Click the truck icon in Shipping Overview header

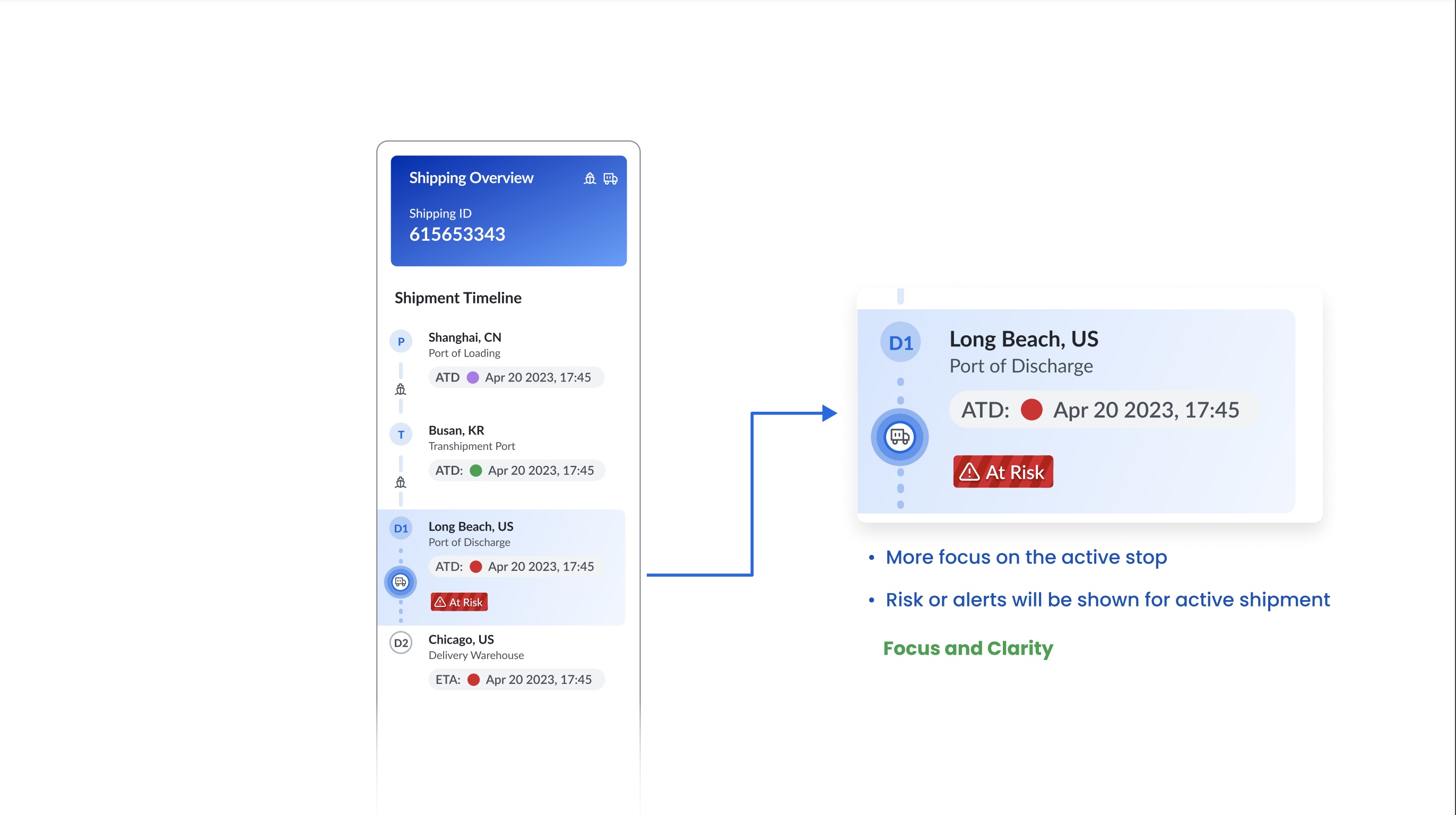(x=610, y=179)
